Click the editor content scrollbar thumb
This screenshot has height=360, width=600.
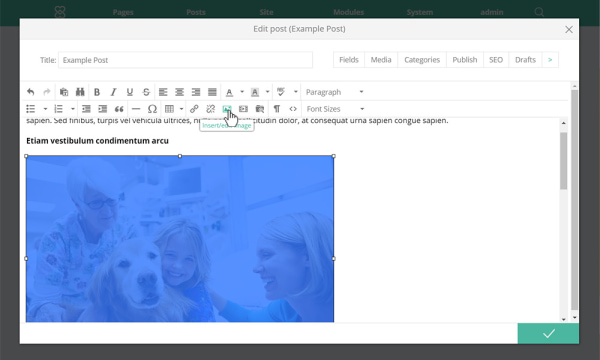point(563,161)
